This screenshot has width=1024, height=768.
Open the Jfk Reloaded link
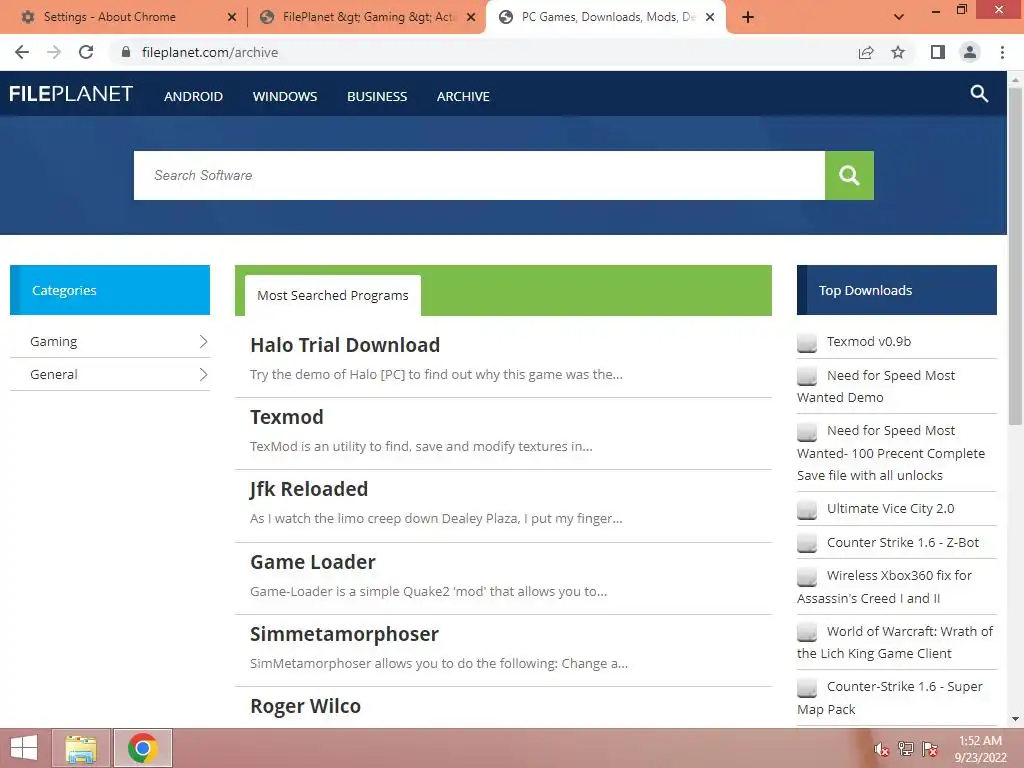click(309, 489)
